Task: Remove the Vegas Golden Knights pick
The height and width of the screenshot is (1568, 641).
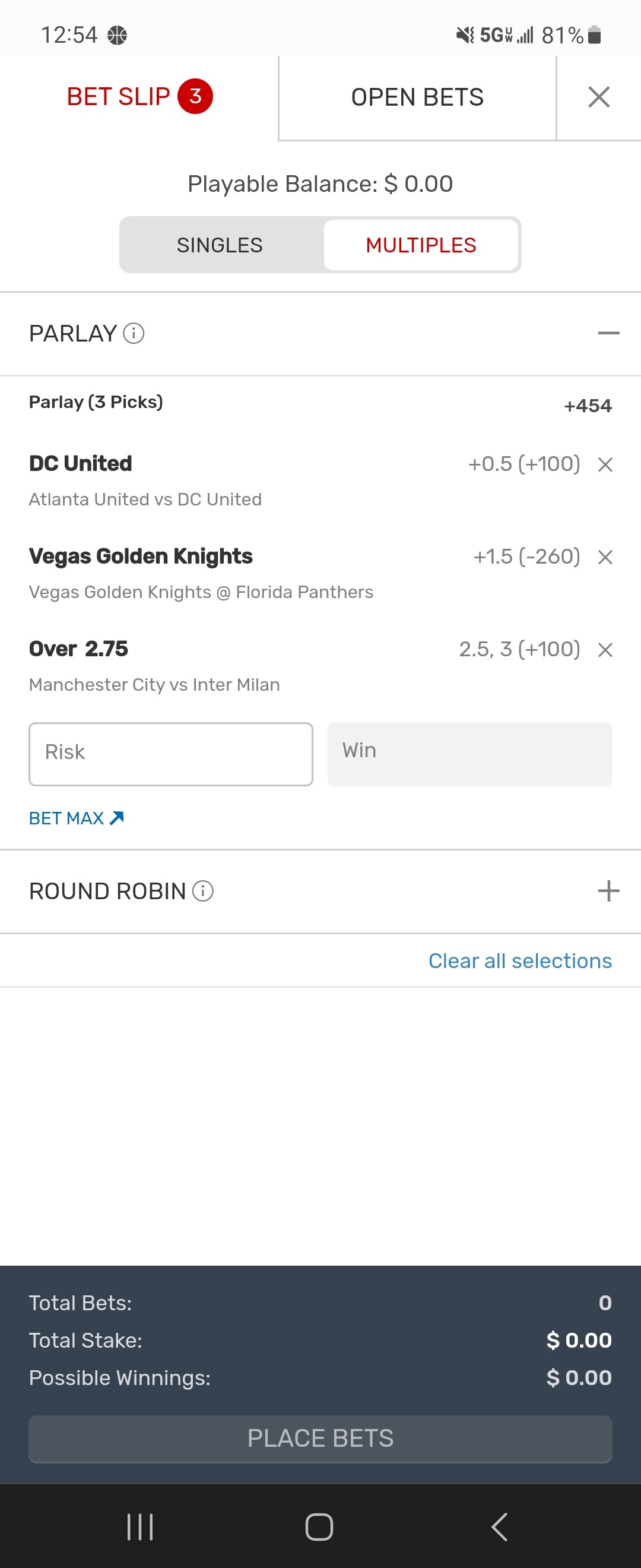Action: click(x=605, y=558)
